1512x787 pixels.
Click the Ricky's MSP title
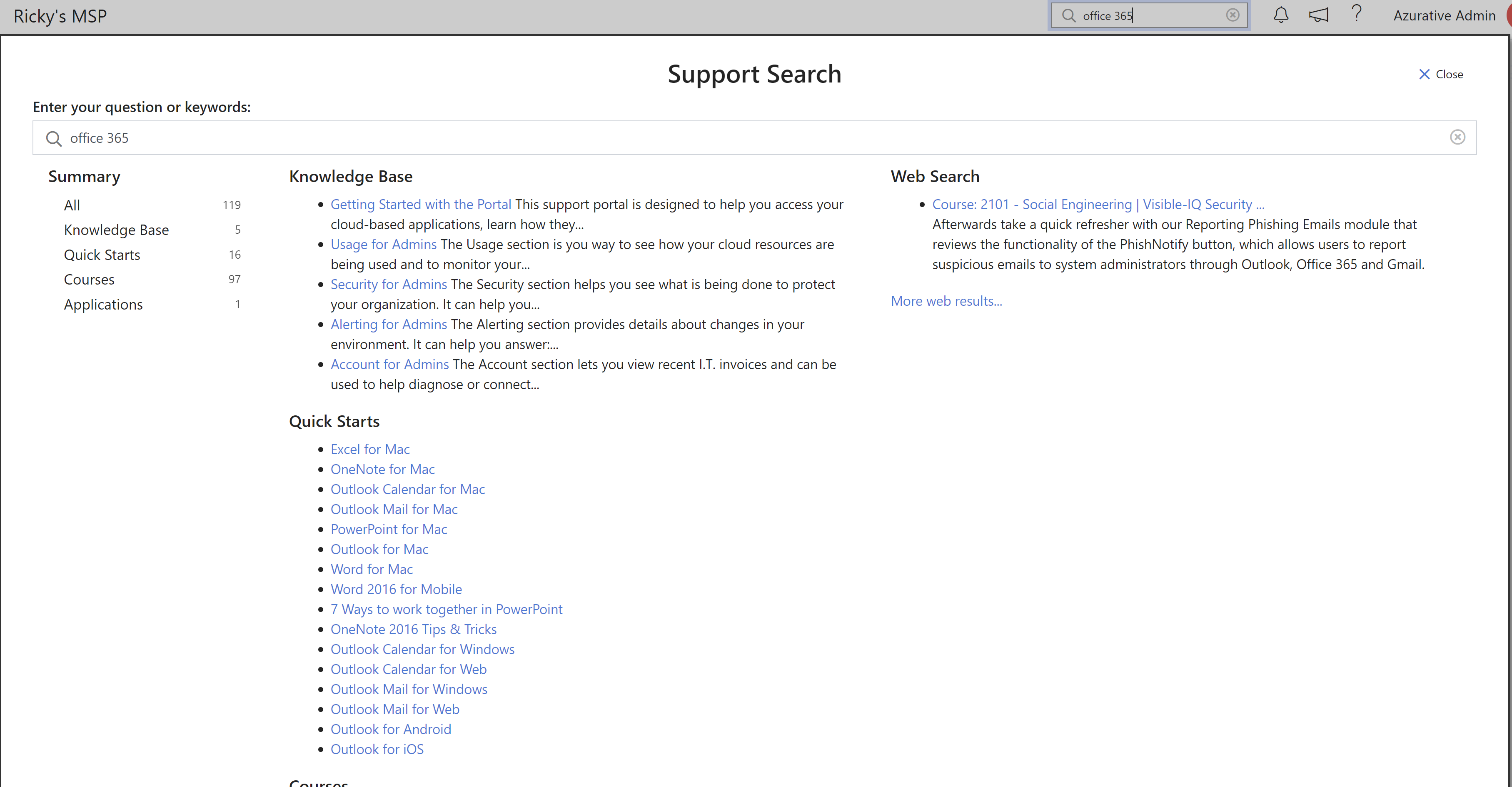tap(60, 16)
